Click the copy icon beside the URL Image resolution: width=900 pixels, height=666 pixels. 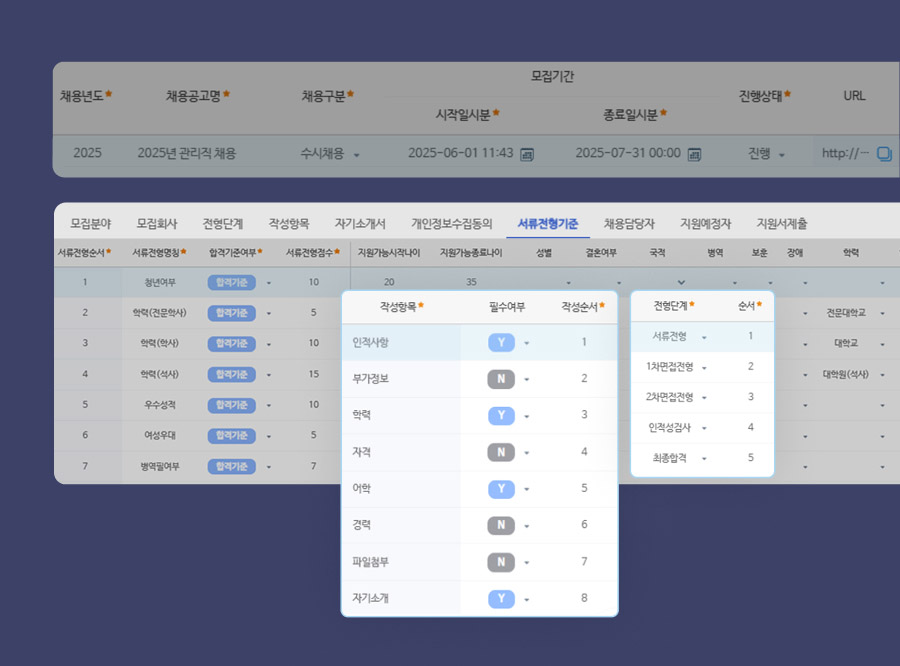(884, 154)
